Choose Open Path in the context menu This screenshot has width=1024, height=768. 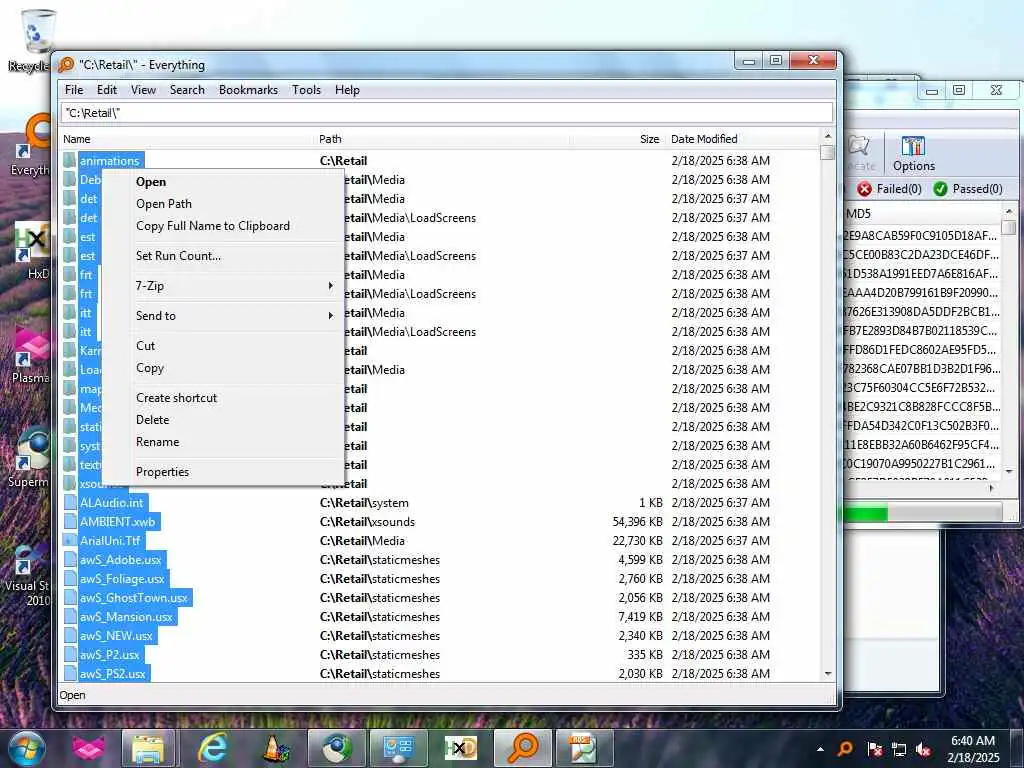(x=222, y=204)
